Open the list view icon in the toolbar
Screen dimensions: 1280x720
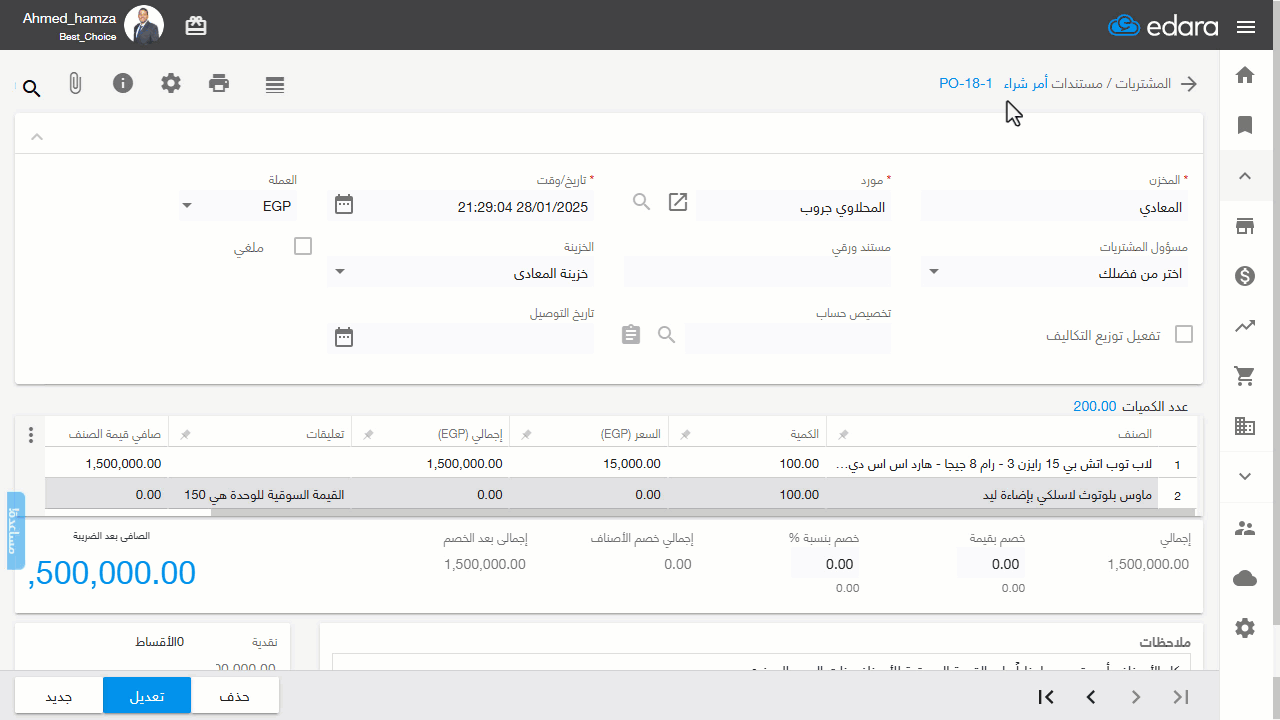pyautogui.click(x=275, y=85)
